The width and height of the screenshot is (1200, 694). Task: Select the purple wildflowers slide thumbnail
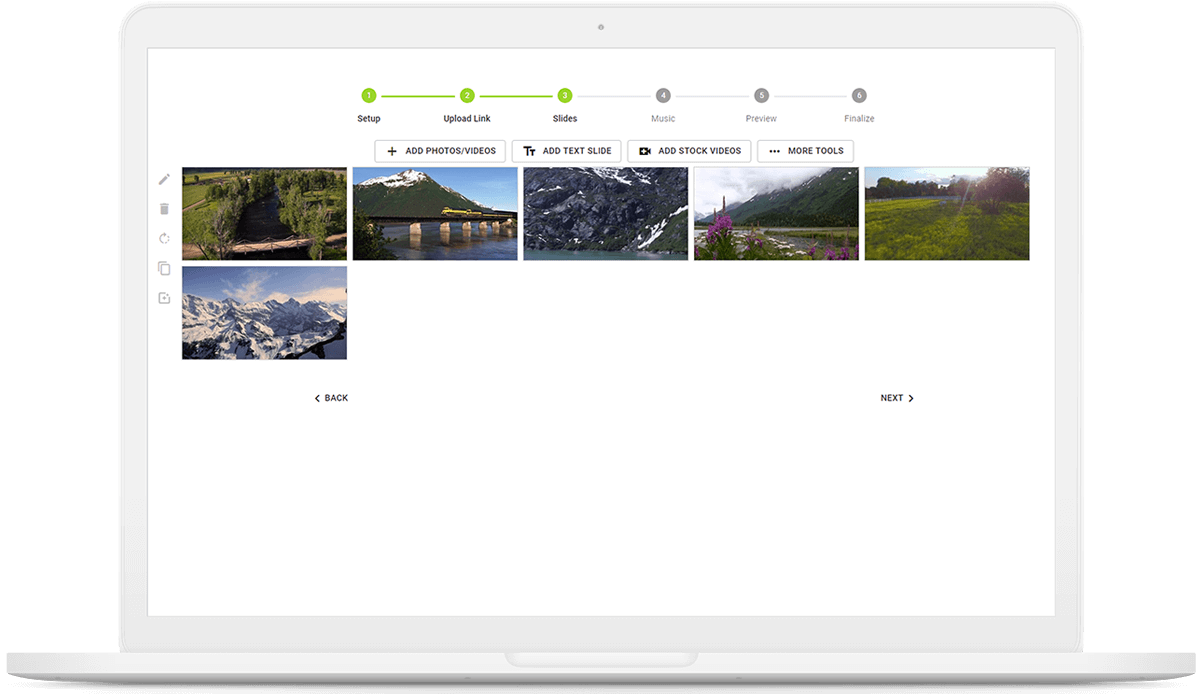point(776,214)
